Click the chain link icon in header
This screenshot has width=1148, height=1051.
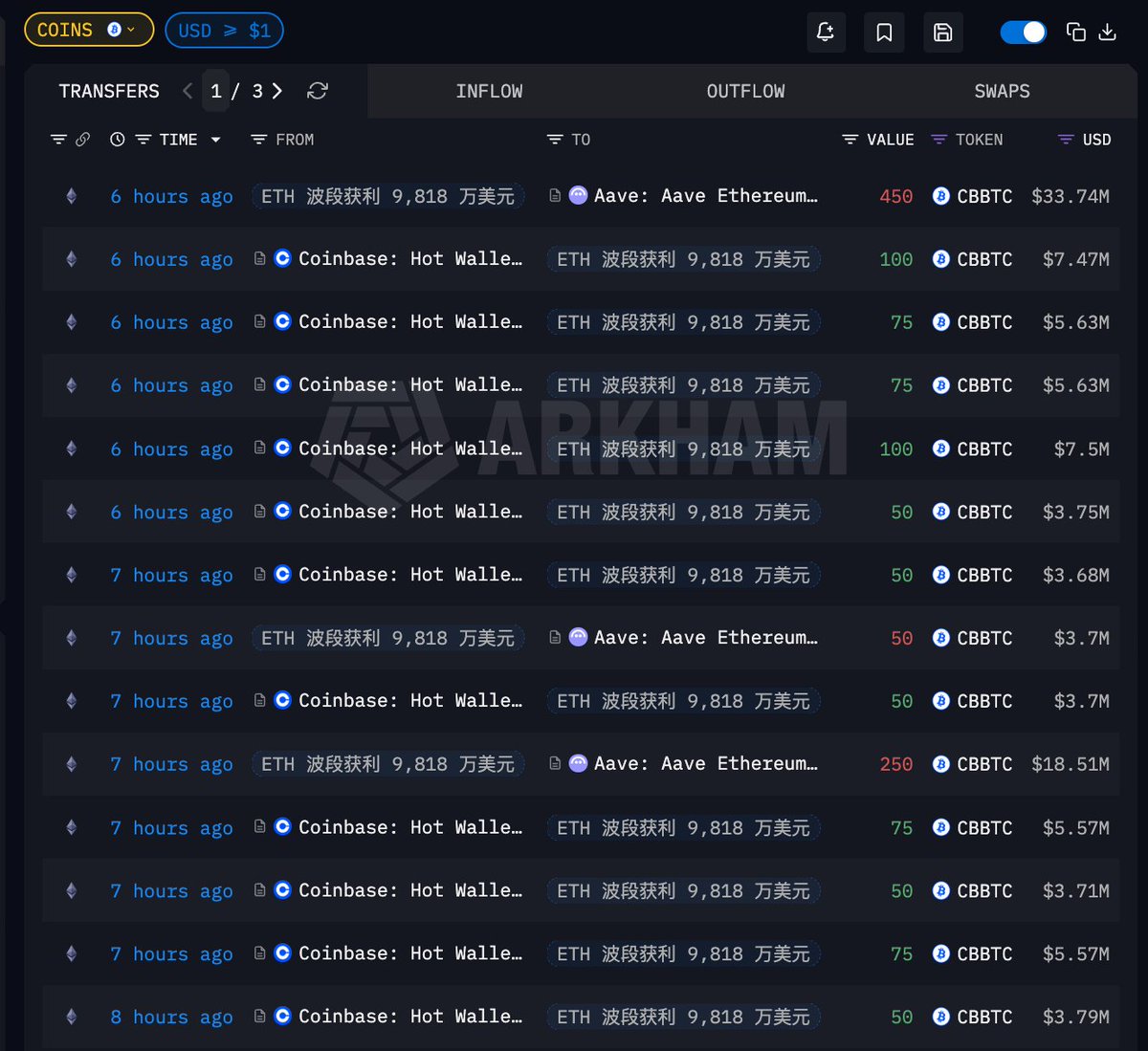(x=83, y=140)
